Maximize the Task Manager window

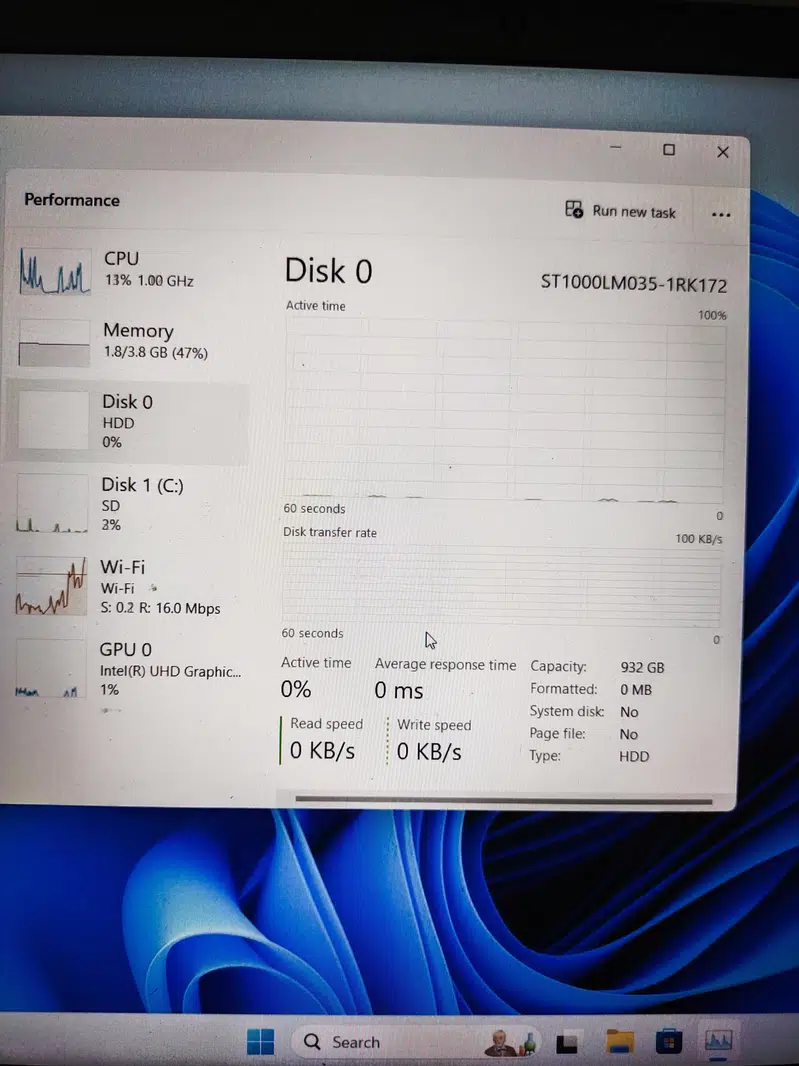(669, 150)
